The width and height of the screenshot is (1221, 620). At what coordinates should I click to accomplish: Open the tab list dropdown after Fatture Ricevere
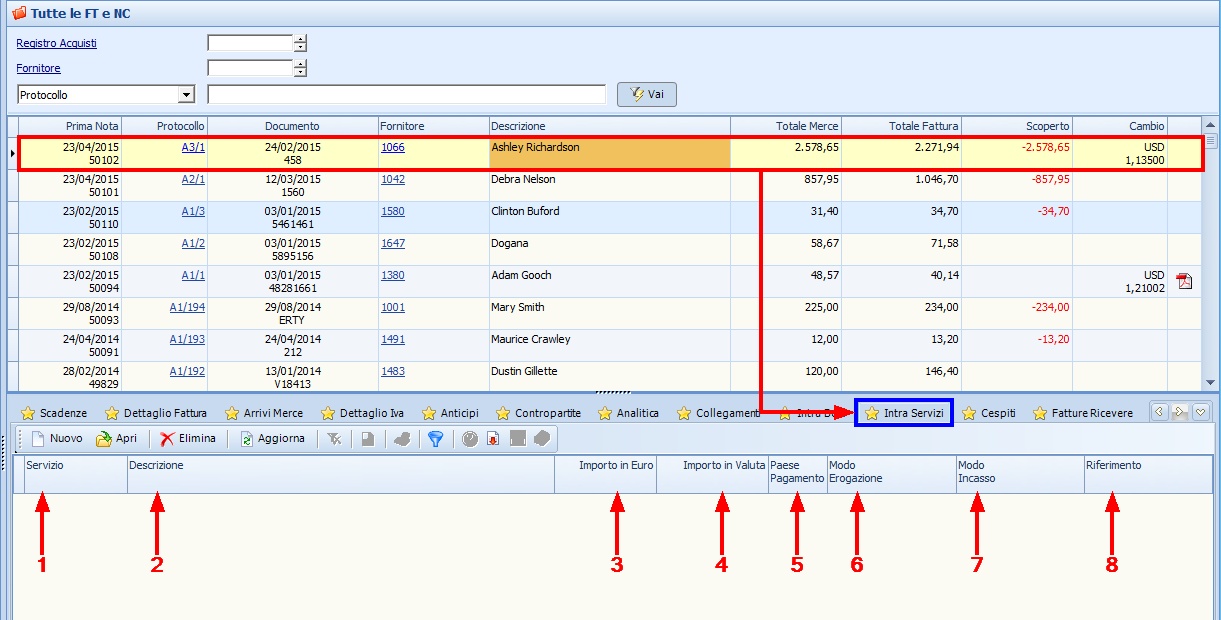coord(1201,411)
